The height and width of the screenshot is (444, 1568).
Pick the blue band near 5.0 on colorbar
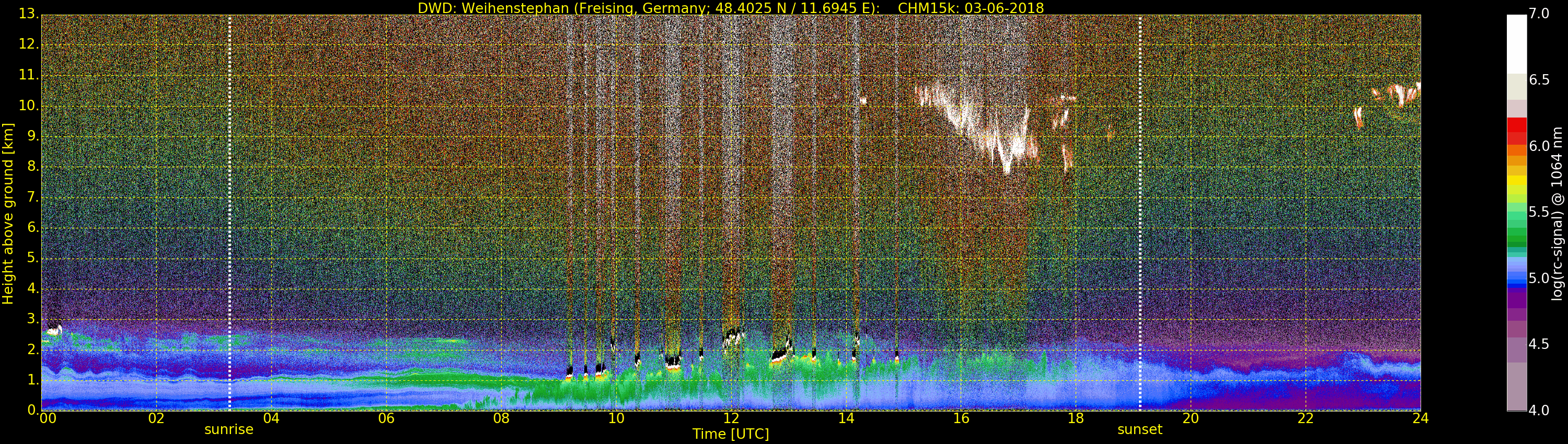click(1516, 278)
